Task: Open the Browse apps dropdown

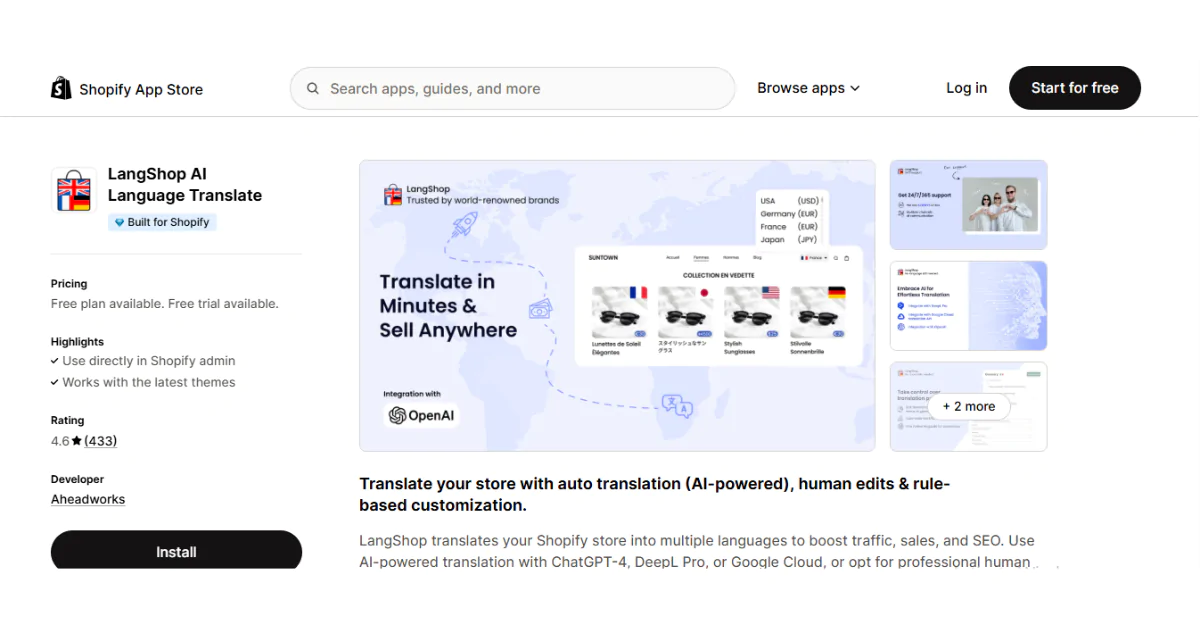Action: [808, 88]
